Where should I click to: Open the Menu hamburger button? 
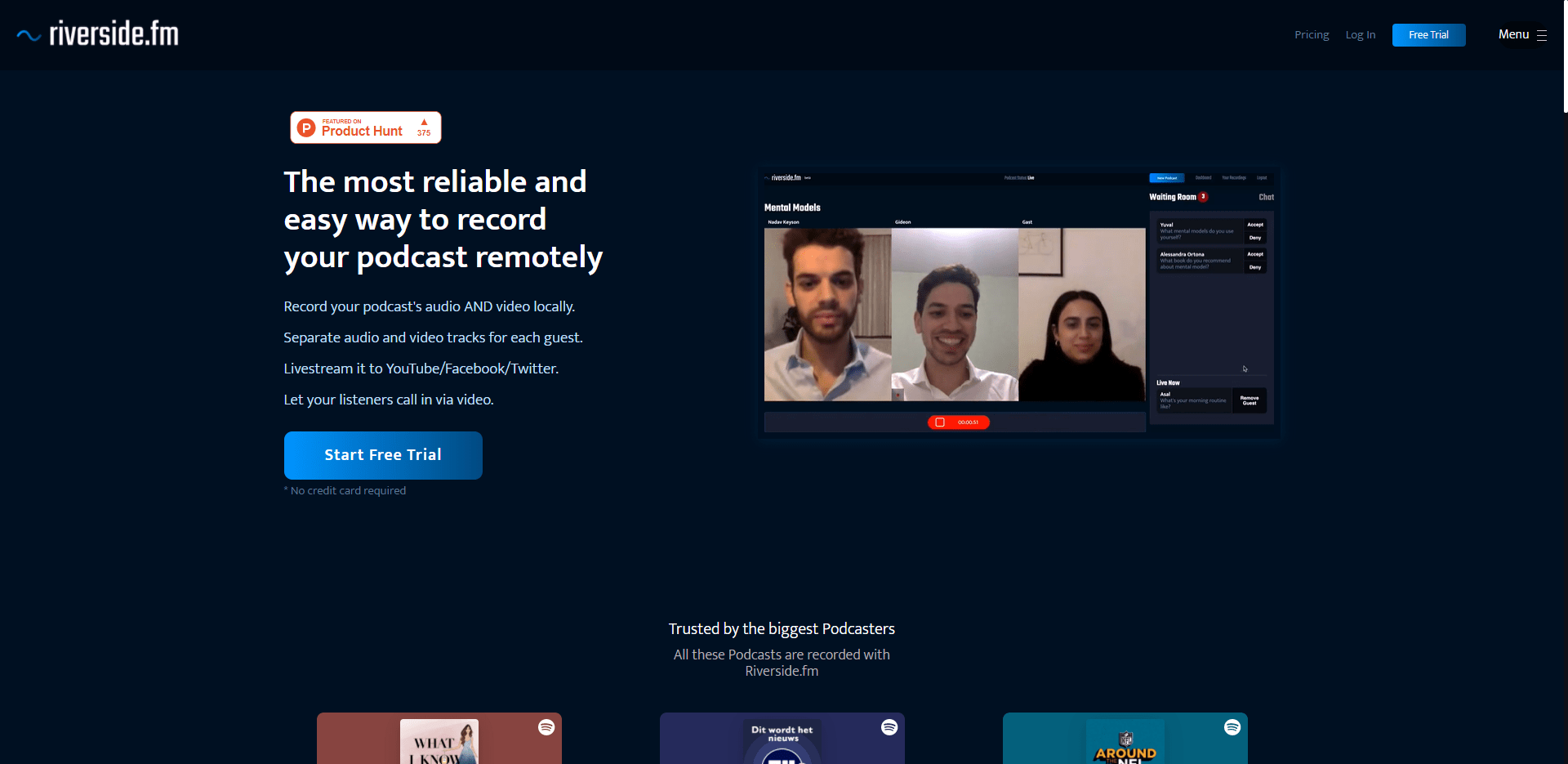point(1522,34)
